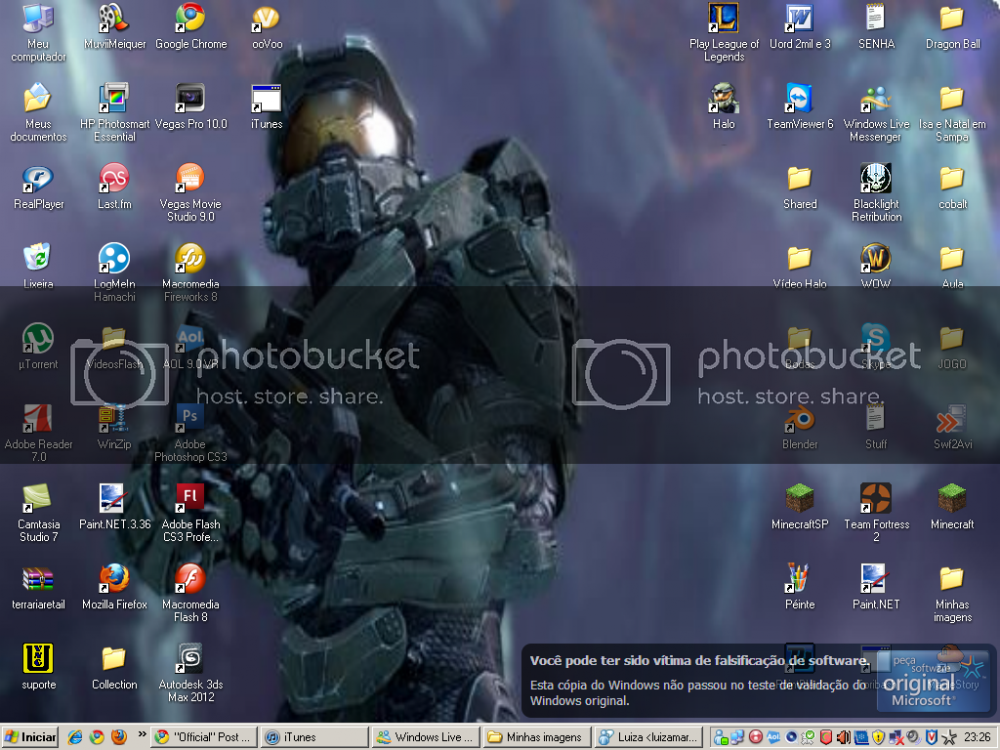Viewport: 1000px width, 750px height.
Task: Click the Dragon Ball folder
Action: click(x=952, y=27)
